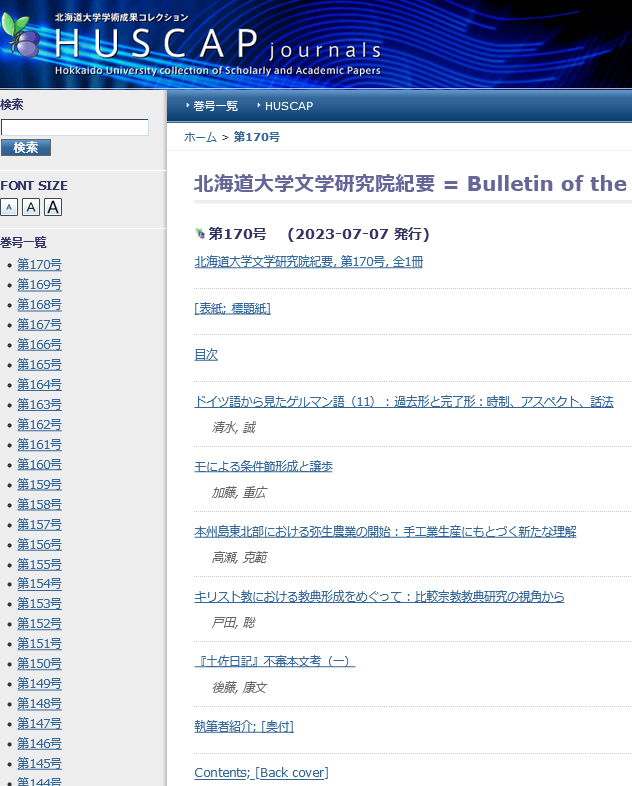Click the 第170号 breadcrumb link
Screen dimensions: 632x786
(x=257, y=137)
